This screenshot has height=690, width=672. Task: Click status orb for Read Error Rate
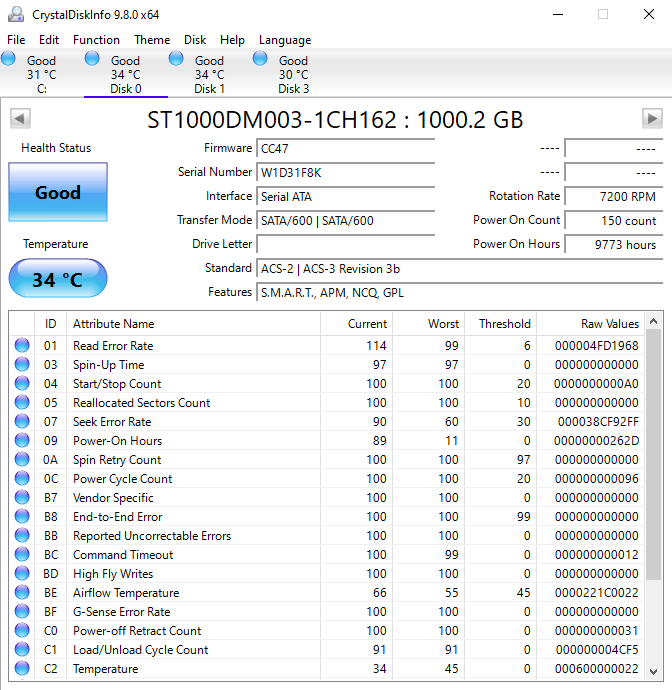[x=22, y=345]
